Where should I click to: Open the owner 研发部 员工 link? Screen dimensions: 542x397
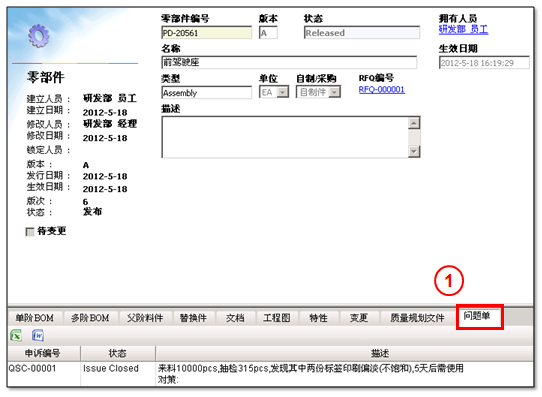(x=463, y=29)
